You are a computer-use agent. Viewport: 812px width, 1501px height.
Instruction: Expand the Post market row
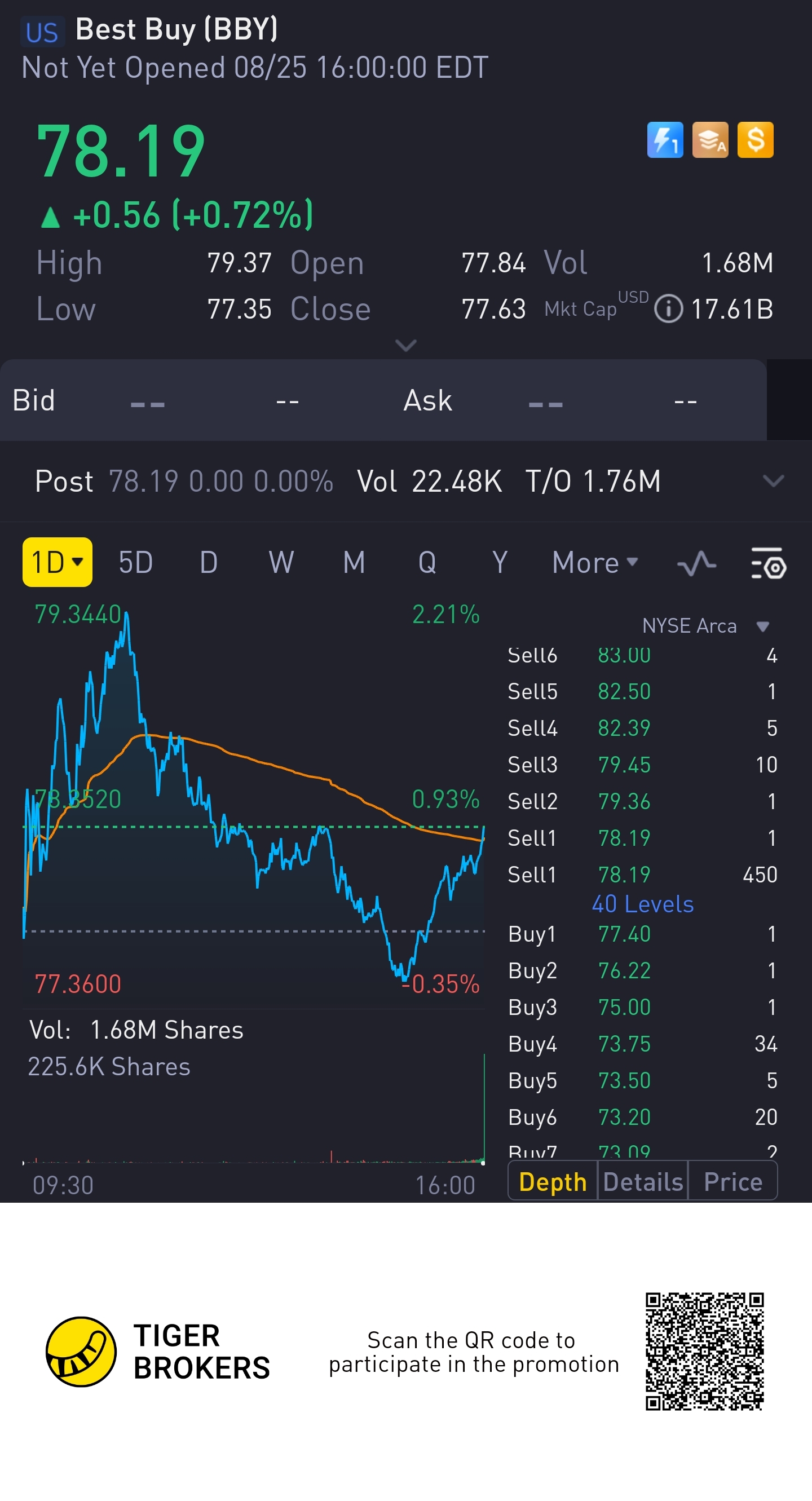(773, 481)
